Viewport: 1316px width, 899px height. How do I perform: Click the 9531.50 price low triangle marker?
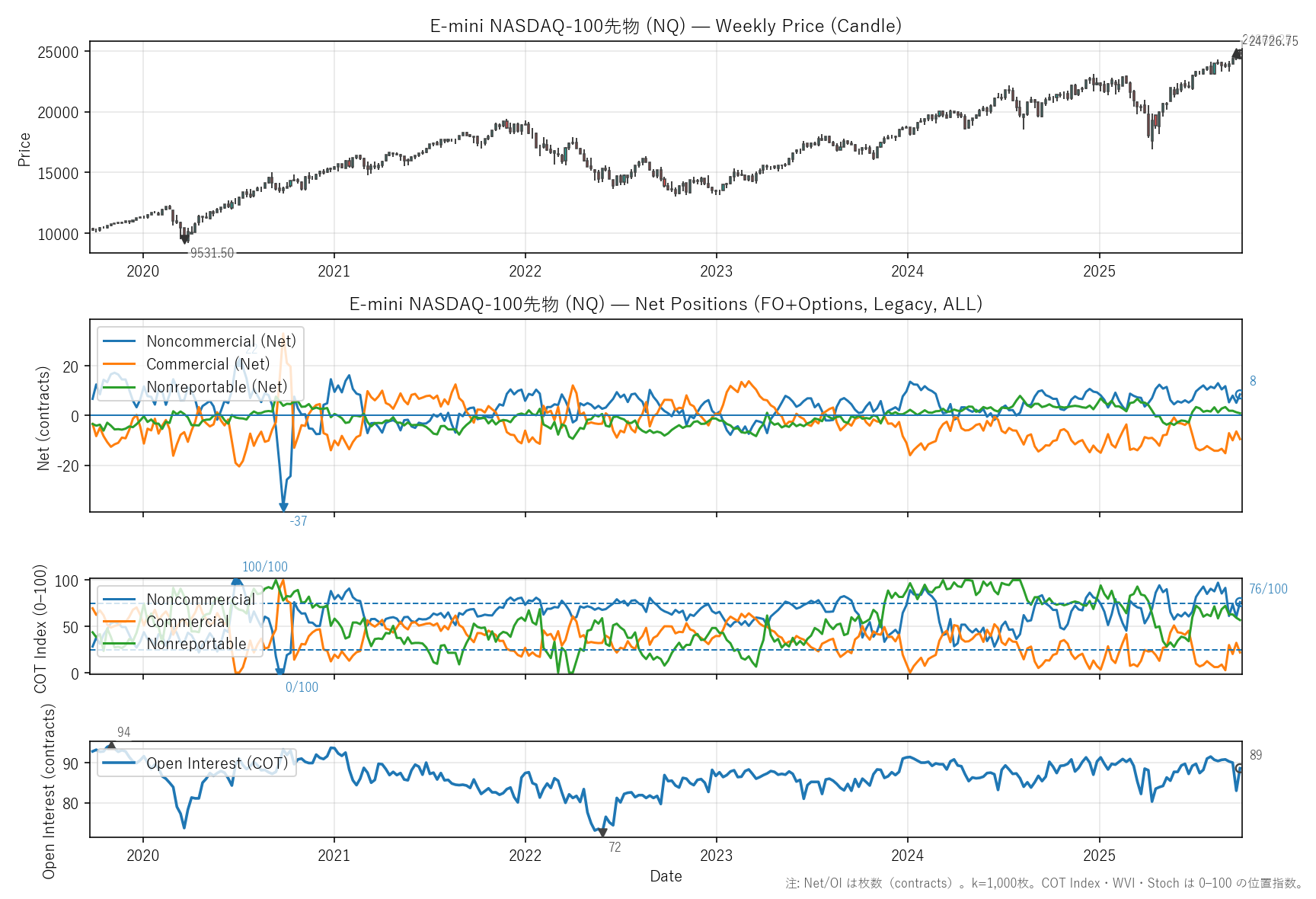(x=185, y=239)
